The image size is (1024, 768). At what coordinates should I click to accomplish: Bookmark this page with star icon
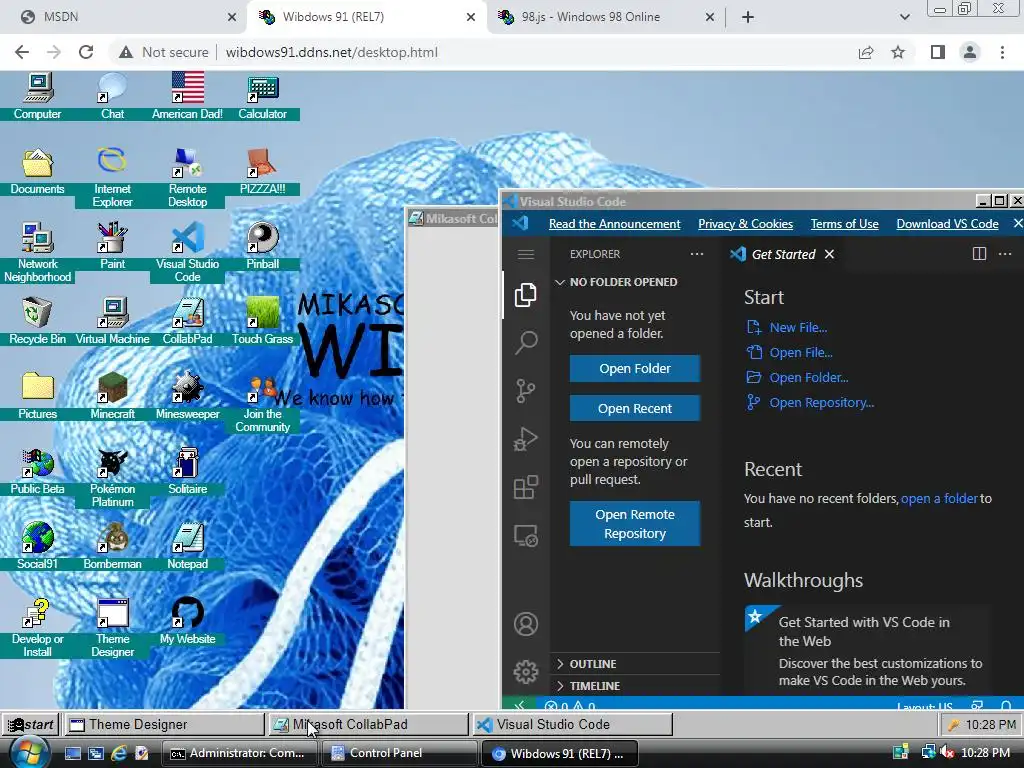(x=898, y=52)
